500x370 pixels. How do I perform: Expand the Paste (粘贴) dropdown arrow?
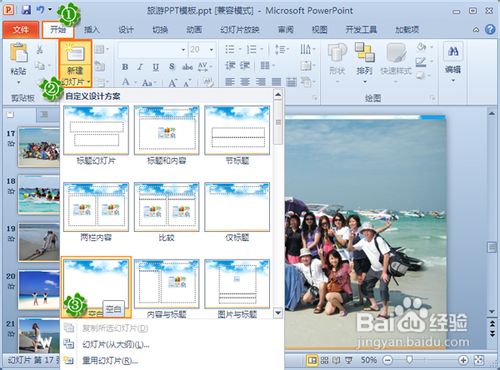(19, 82)
